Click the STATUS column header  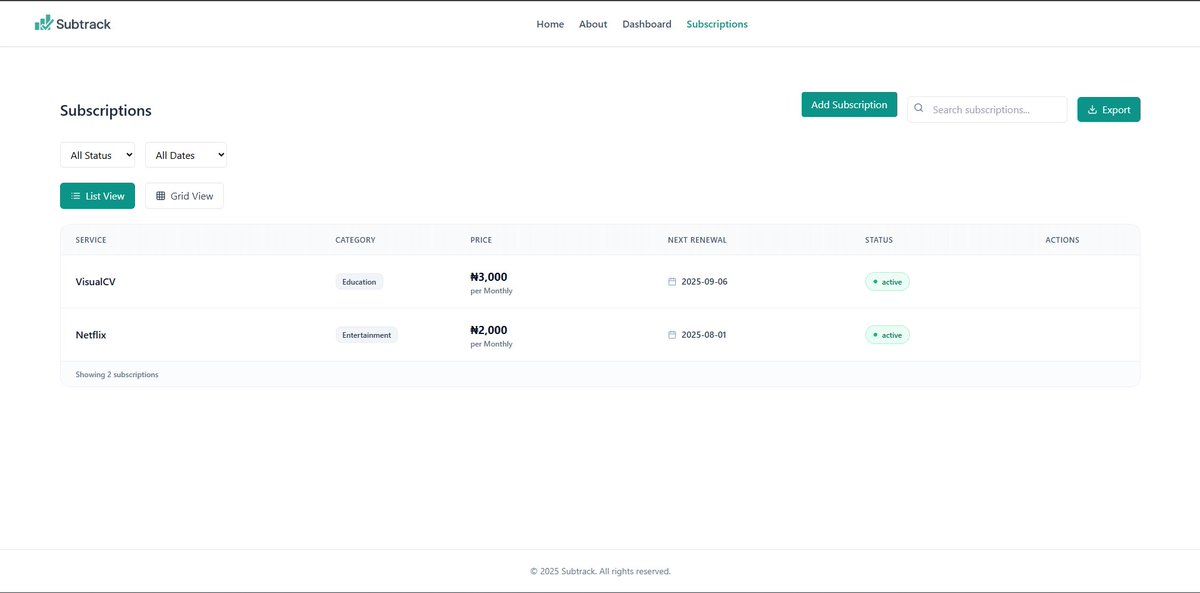pos(879,240)
